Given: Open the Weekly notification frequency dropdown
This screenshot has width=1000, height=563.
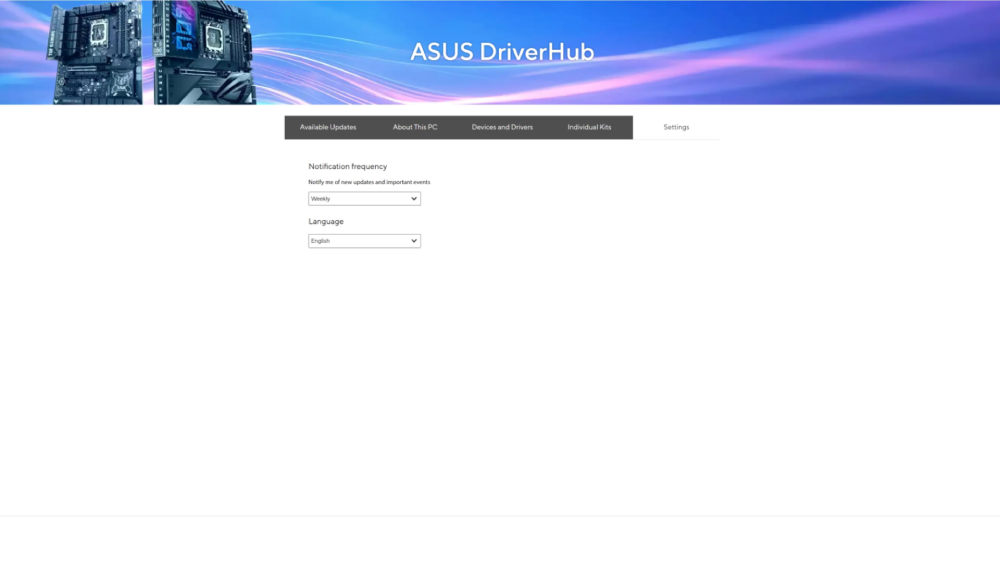Looking at the screenshot, I should tap(364, 199).
